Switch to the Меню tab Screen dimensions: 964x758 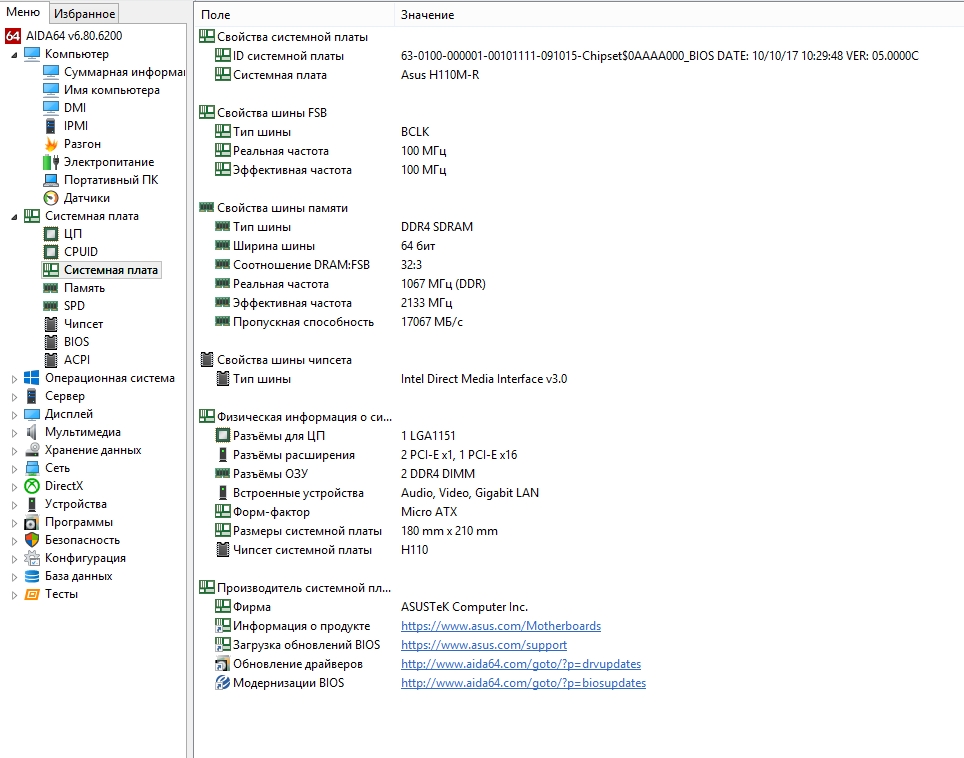[x=23, y=12]
